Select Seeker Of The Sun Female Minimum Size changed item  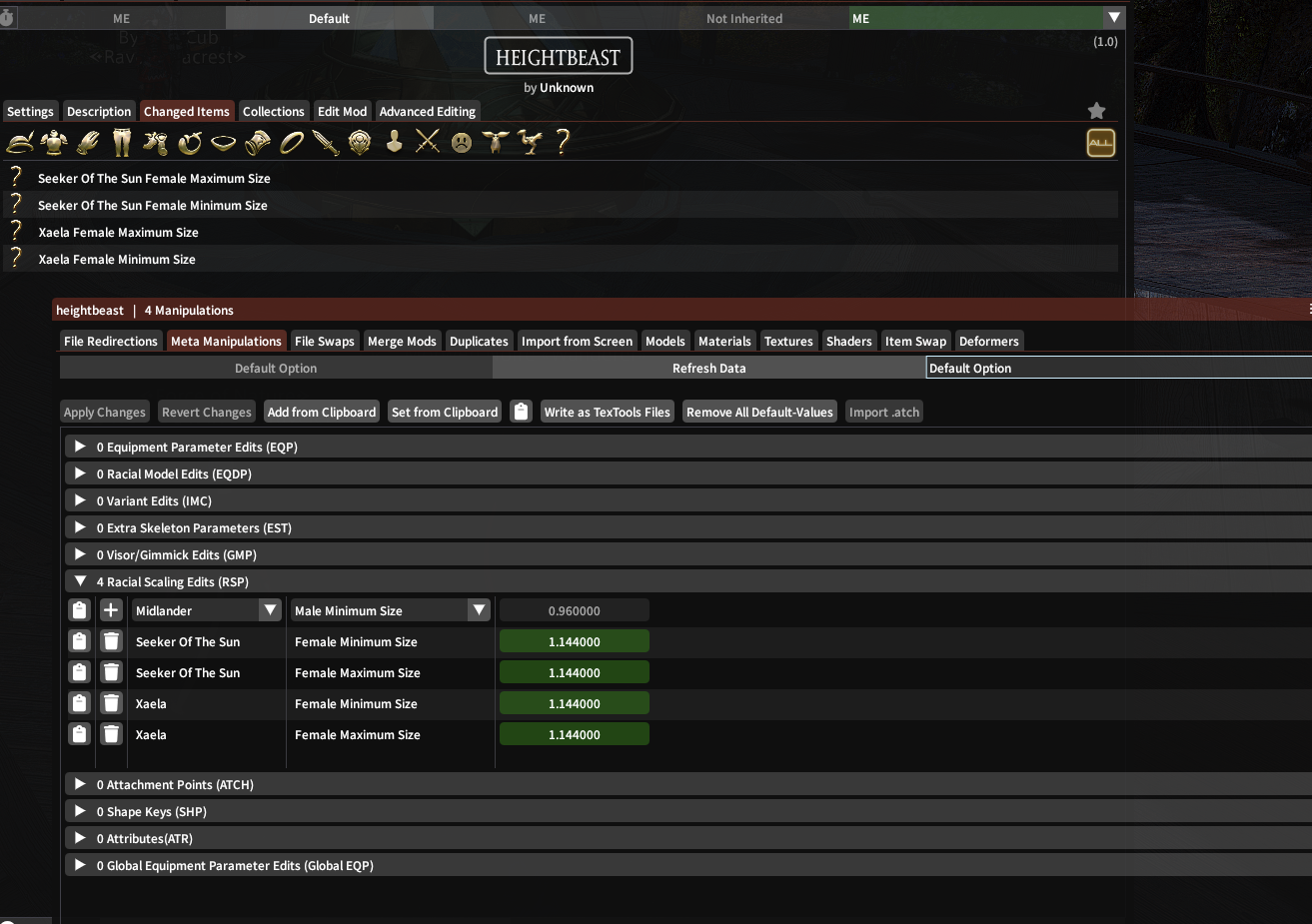pyautogui.click(x=561, y=205)
